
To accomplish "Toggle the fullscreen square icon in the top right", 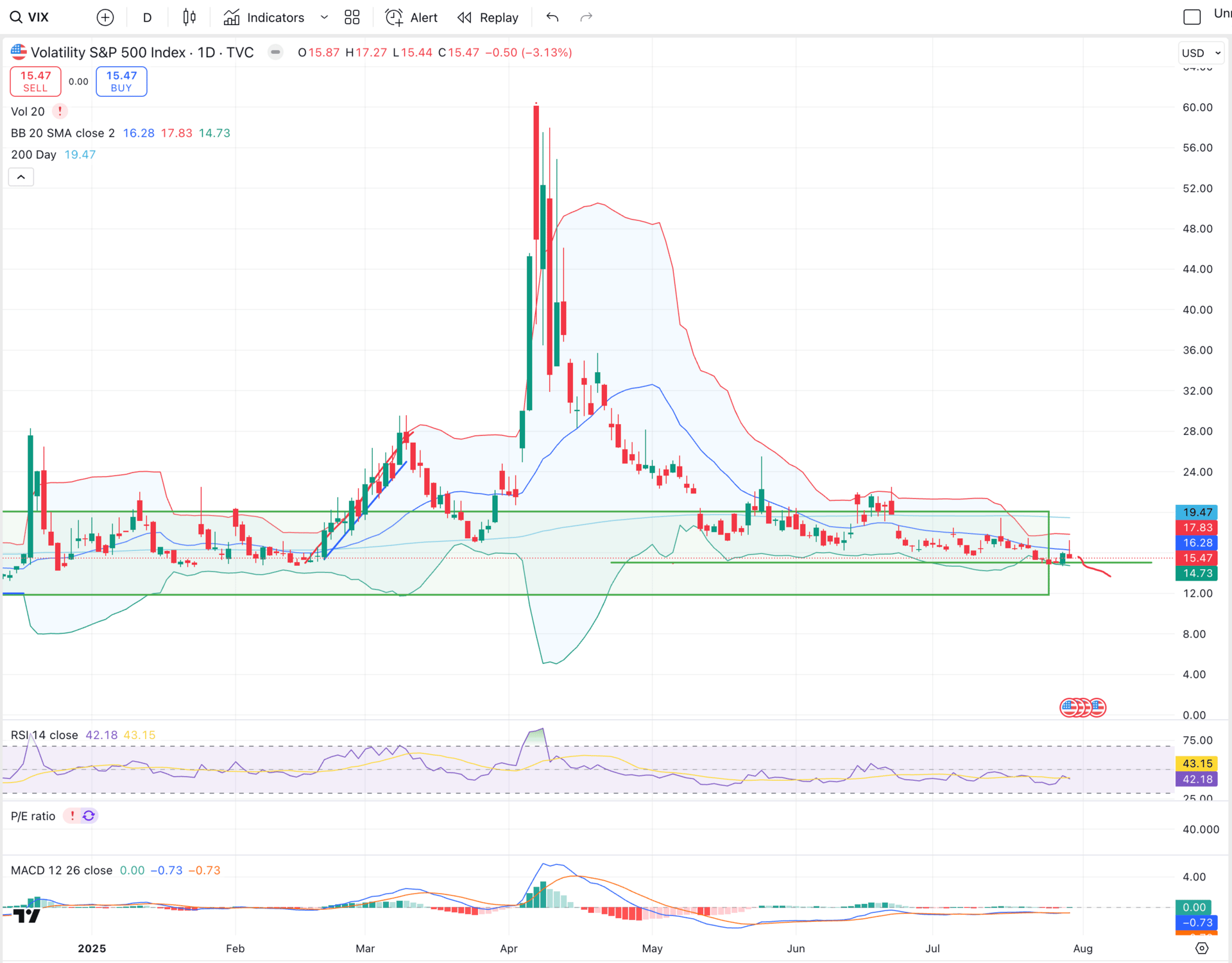I will (x=1192, y=17).
